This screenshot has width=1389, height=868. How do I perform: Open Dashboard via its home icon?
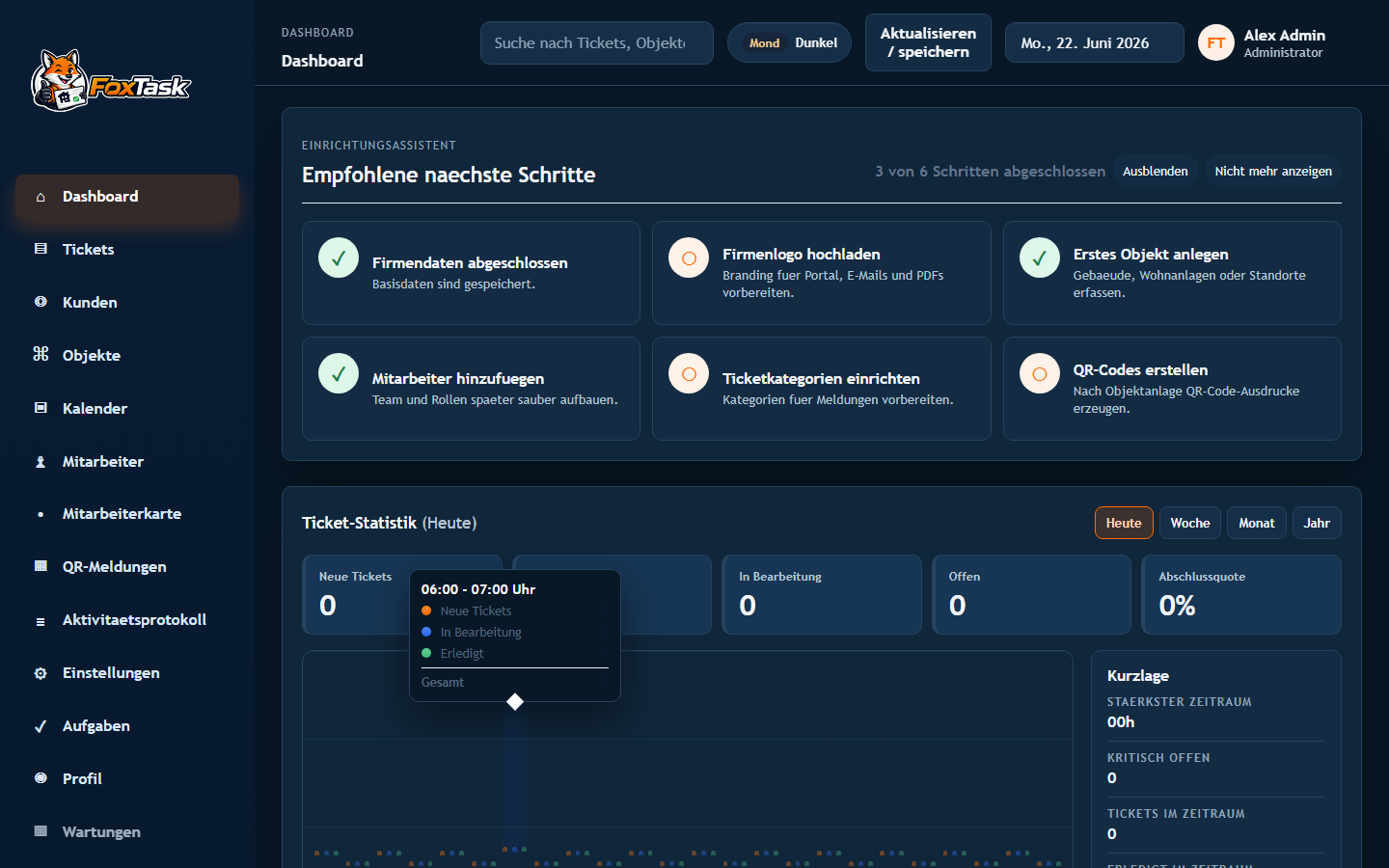pos(41,197)
